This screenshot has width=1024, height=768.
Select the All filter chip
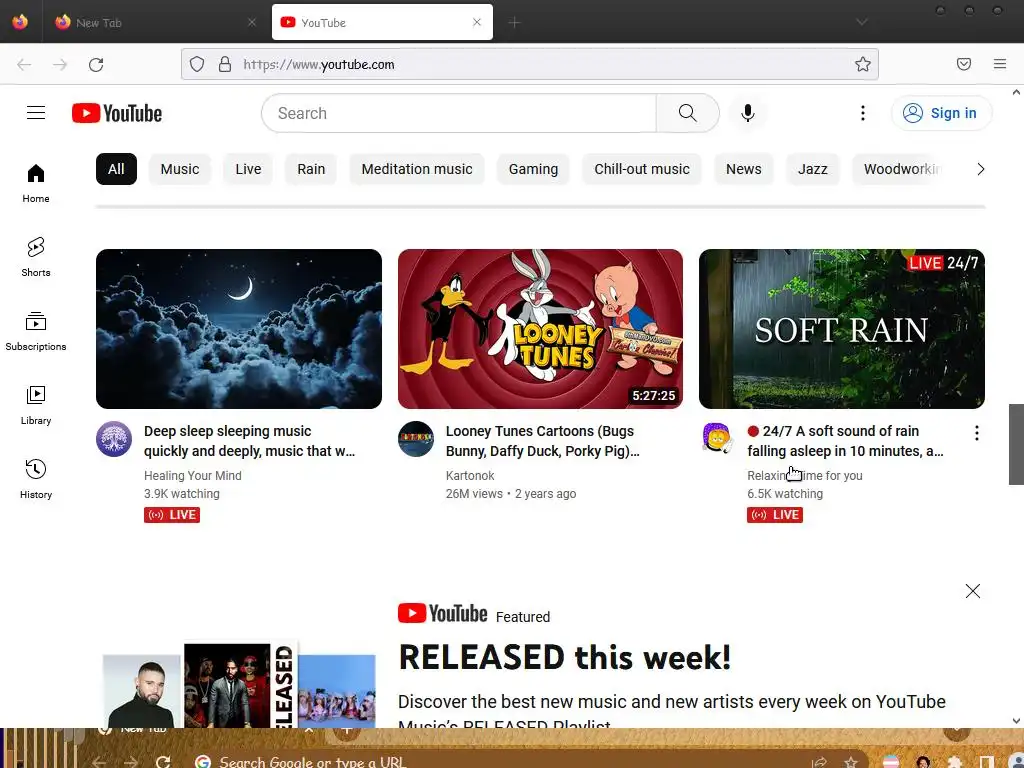click(116, 169)
